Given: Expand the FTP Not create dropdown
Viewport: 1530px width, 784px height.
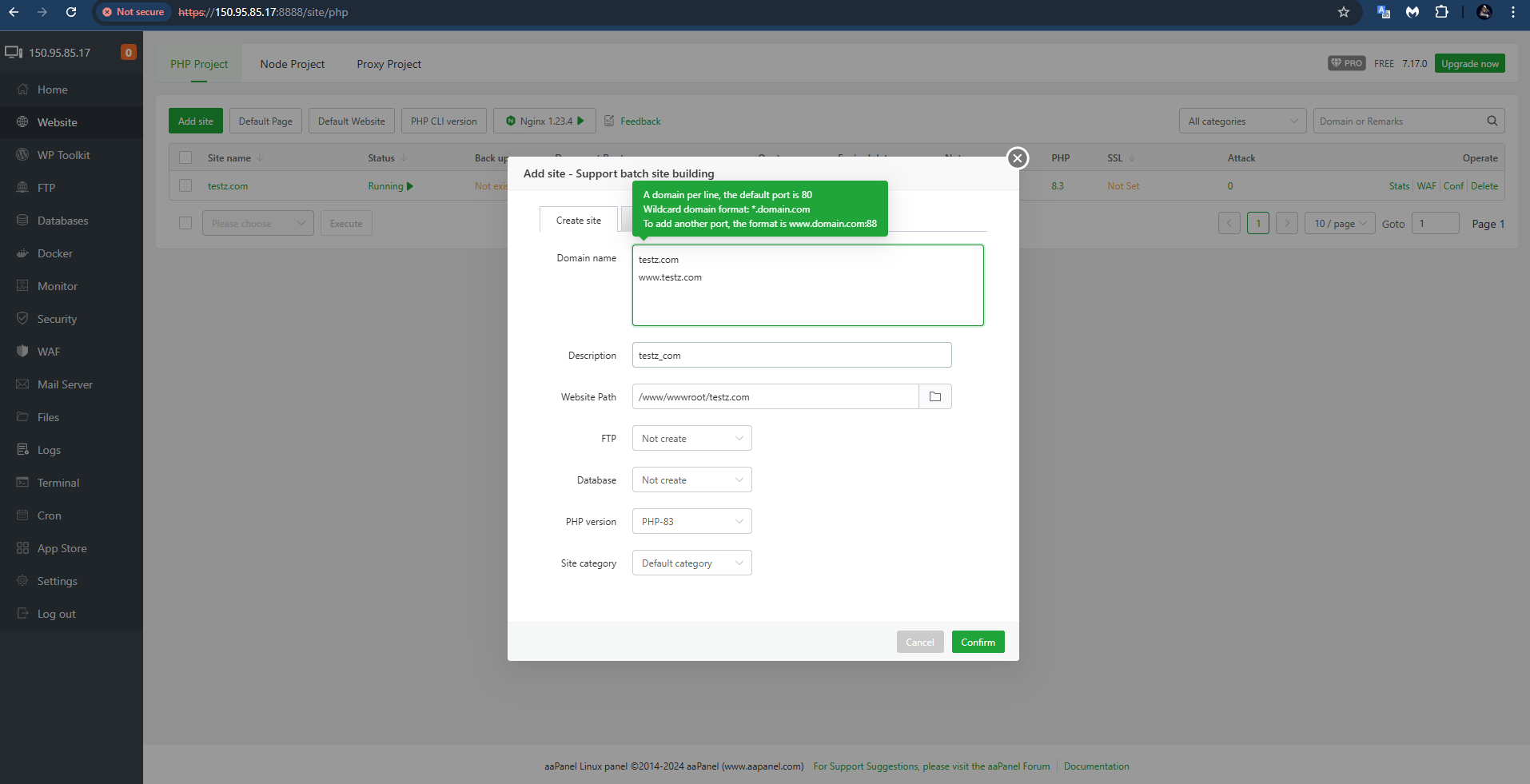Looking at the screenshot, I should (692, 438).
